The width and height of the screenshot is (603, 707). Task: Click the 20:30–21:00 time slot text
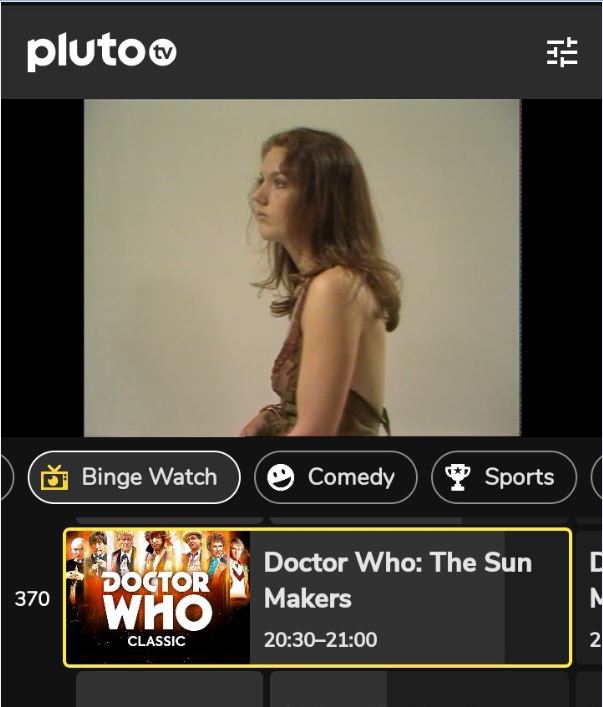point(320,639)
